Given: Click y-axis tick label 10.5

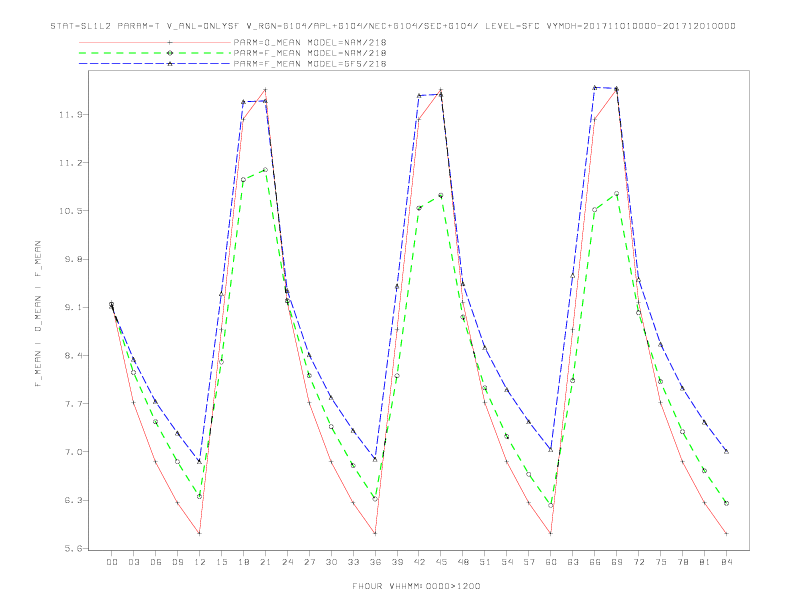Looking at the screenshot, I should pyautogui.click(x=70, y=211).
